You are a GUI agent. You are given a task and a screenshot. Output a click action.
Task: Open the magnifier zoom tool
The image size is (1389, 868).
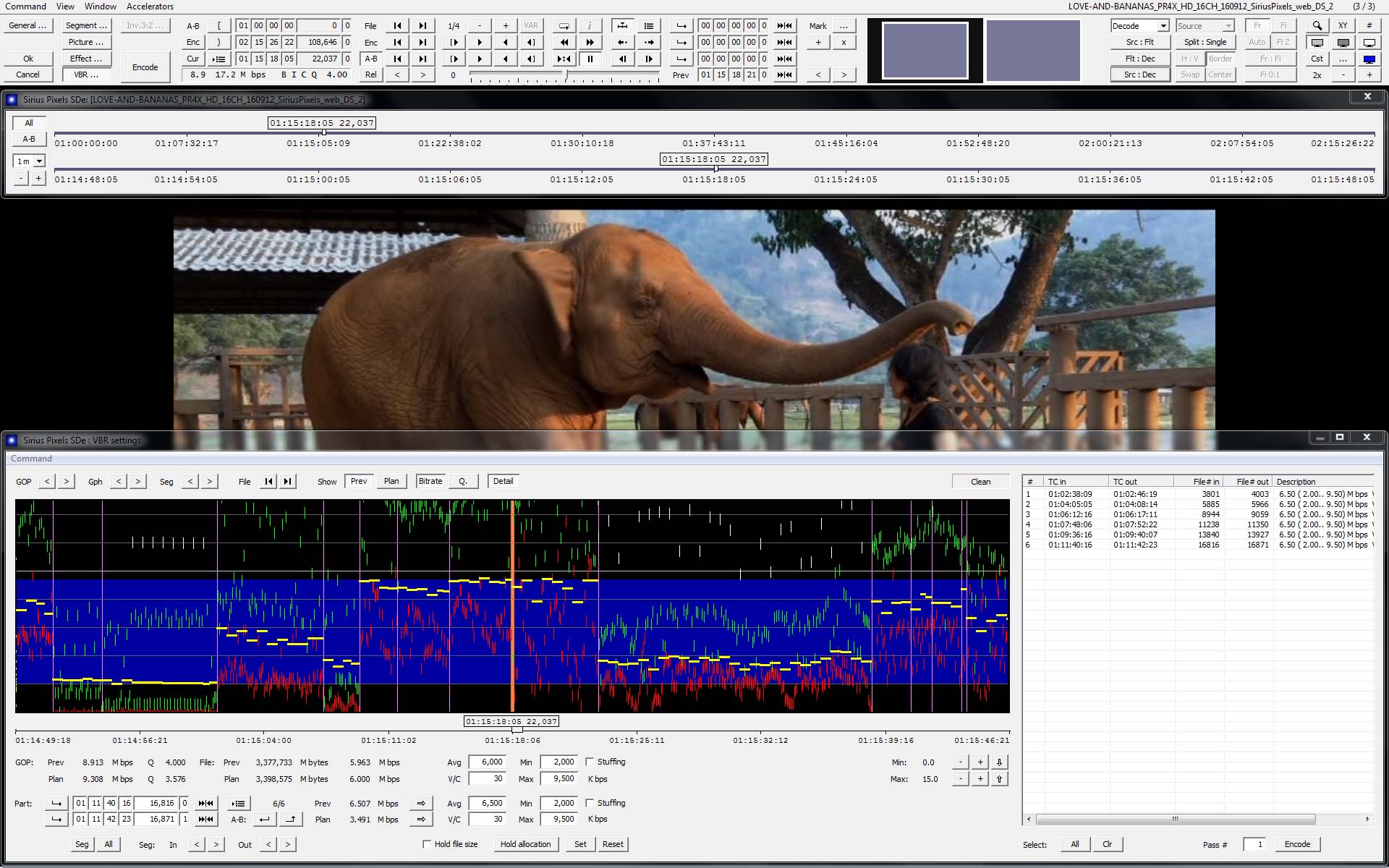pos(1317,25)
